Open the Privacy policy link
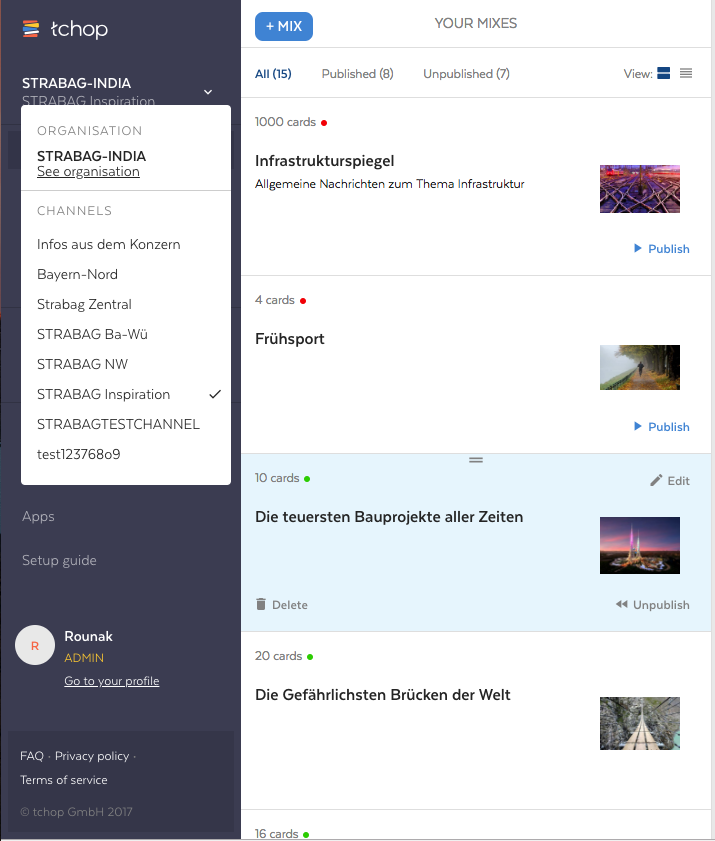Image resolution: width=715 pixels, height=841 pixels. point(92,756)
